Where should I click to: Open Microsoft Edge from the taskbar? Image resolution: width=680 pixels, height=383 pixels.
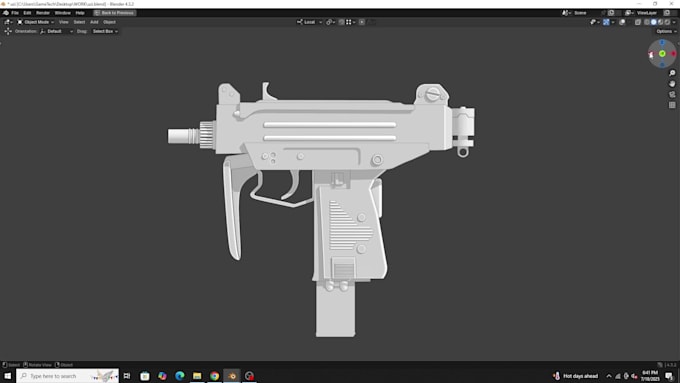(x=180, y=376)
